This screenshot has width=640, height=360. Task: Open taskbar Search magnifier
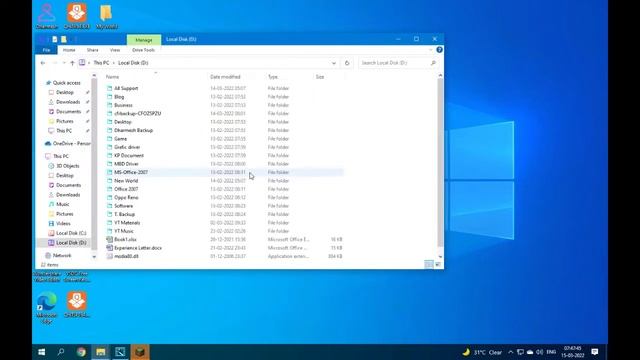coord(61,352)
